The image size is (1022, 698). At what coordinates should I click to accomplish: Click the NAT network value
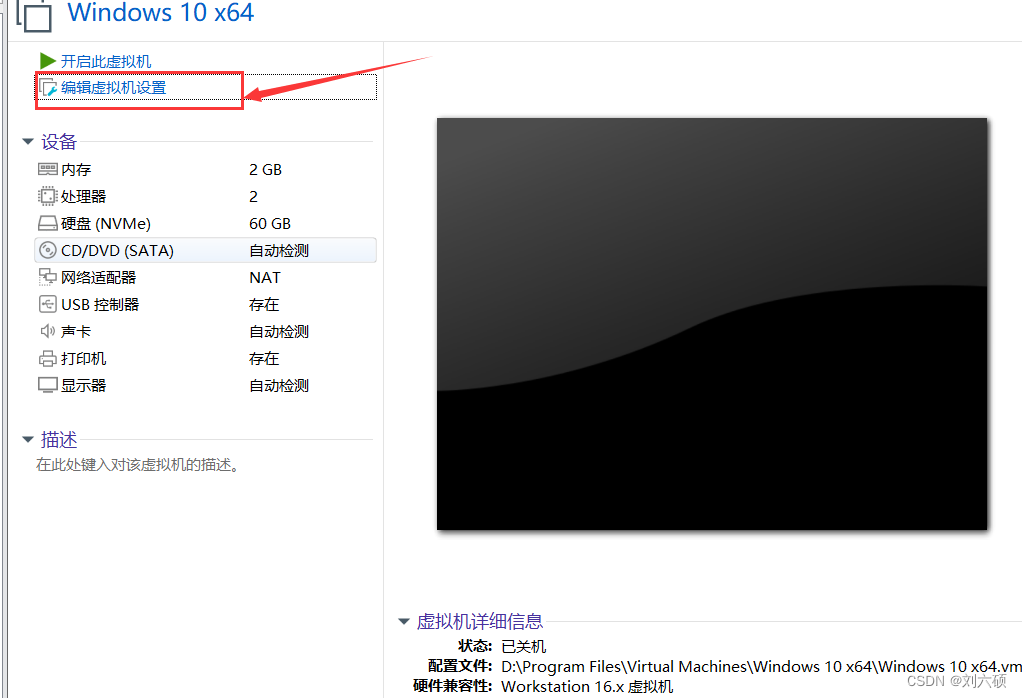(x=265, y=278)
